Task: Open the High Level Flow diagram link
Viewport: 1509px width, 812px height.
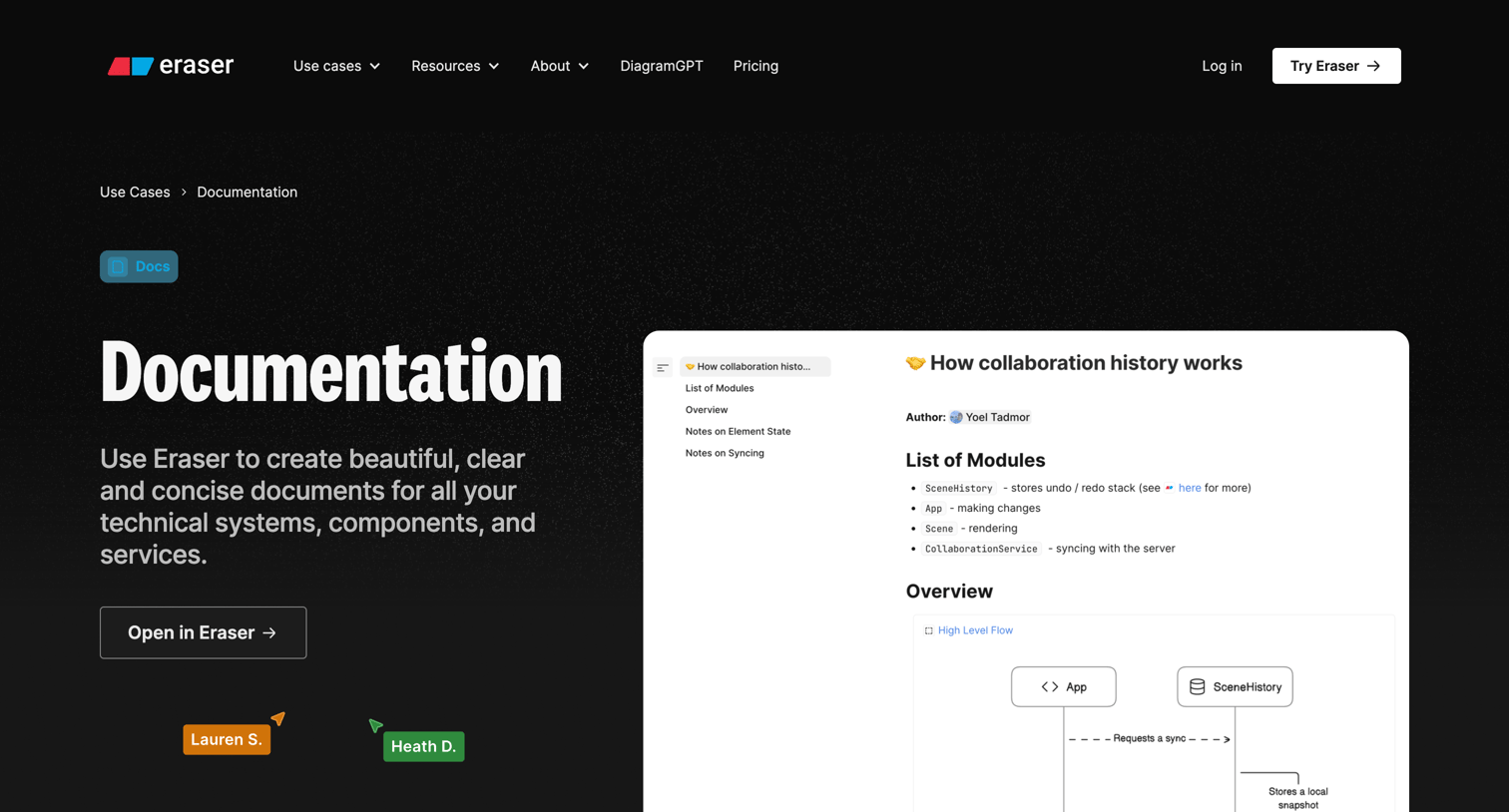Action: pos(975,630)
